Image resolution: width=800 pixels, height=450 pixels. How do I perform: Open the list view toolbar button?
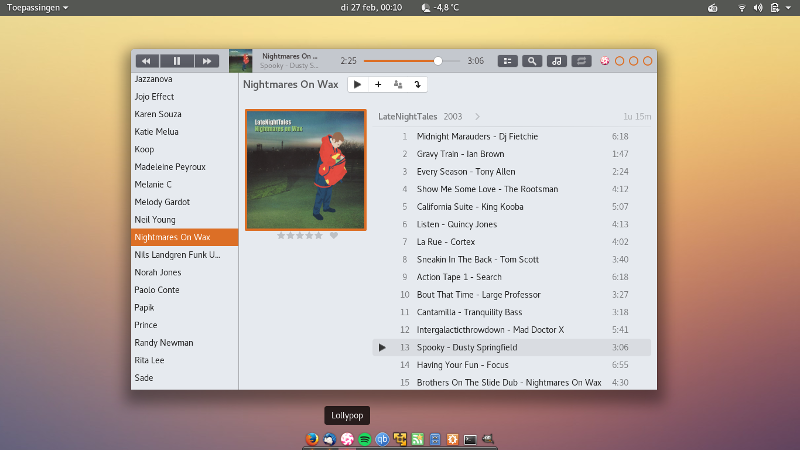click(508, 61)
